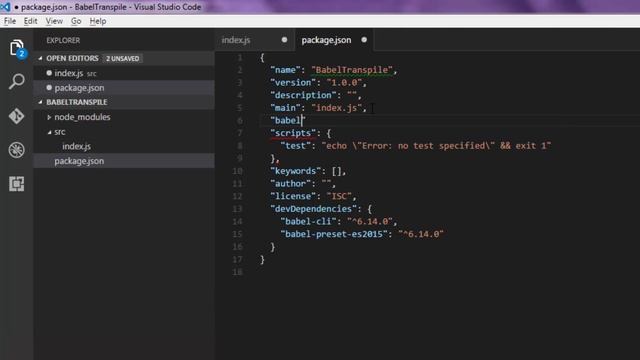
Task: Click the "babel" text on line 6
Action: coord(287,120)
